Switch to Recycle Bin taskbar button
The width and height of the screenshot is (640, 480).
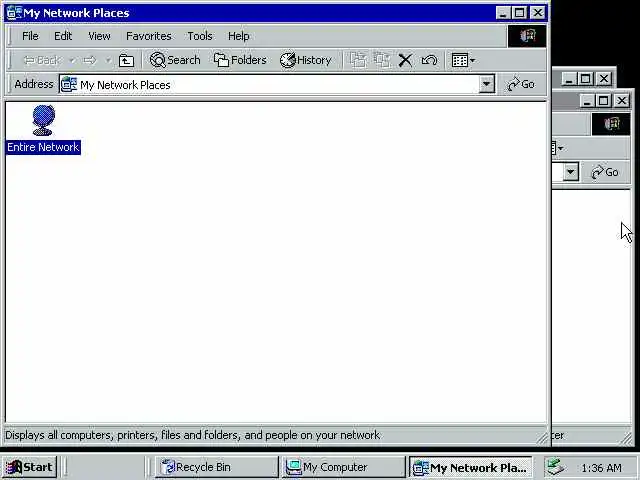[216, 467]
